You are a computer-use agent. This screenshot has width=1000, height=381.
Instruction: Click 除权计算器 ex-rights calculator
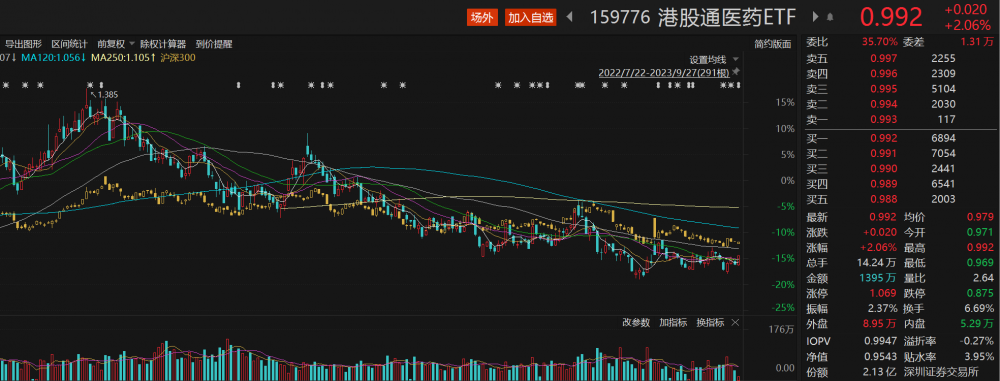[x=163, y=44]
